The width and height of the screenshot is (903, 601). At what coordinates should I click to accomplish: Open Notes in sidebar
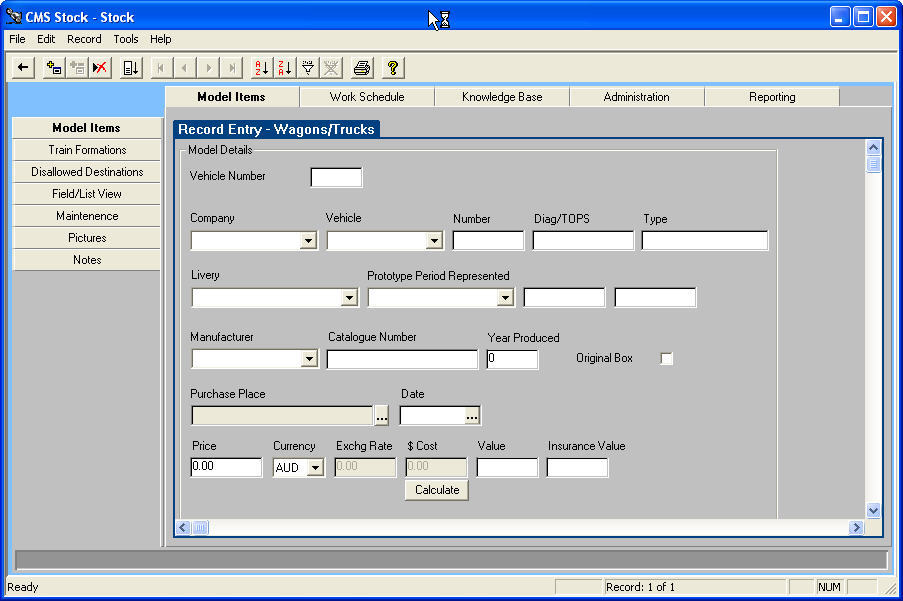pyautogui.click(x=86, y=260)
